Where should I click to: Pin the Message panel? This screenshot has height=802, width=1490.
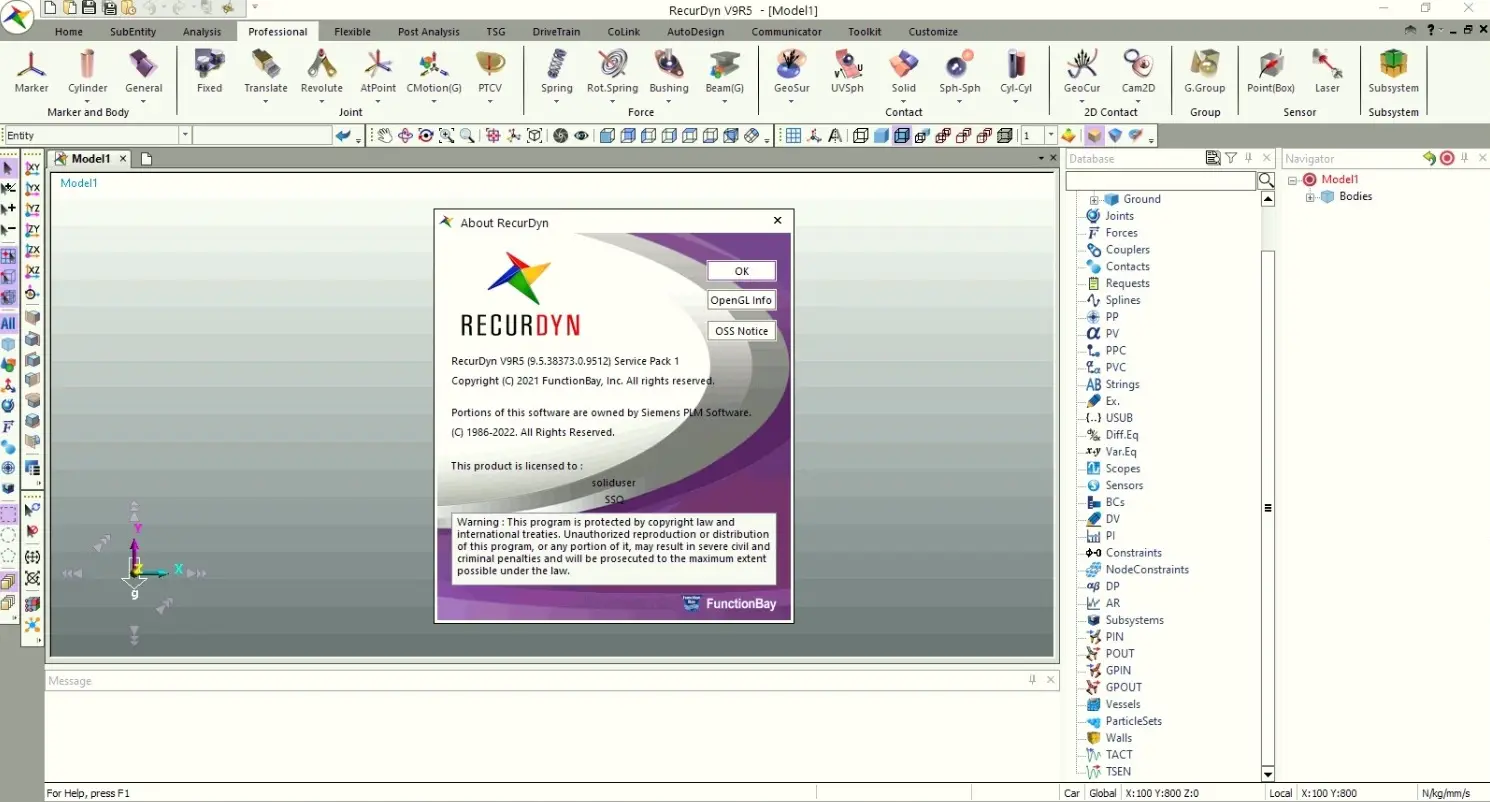click(x=1032, y=679)
